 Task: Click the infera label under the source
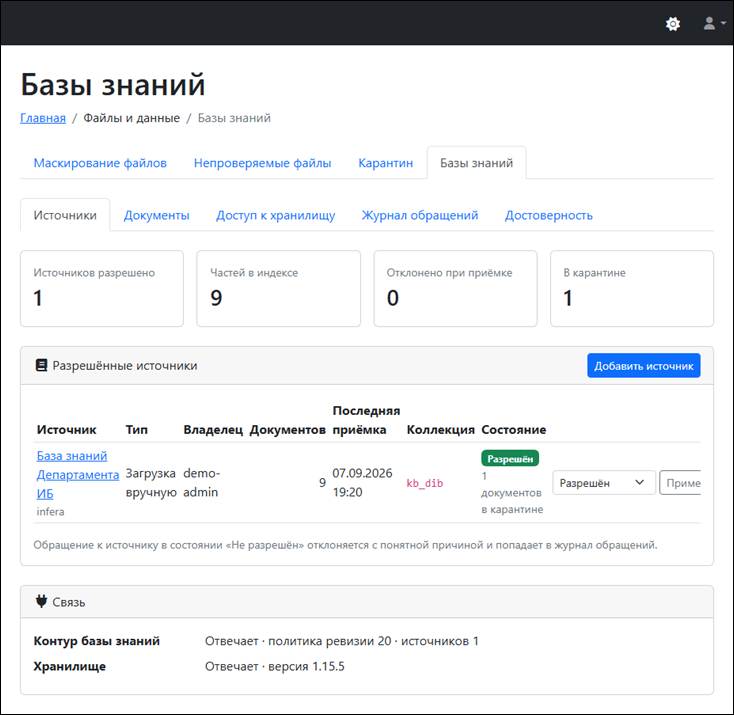(x=50, y=512)
